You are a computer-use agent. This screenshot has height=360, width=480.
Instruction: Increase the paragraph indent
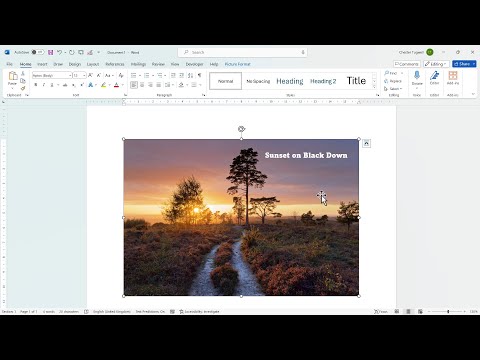[x=181, y=75]
